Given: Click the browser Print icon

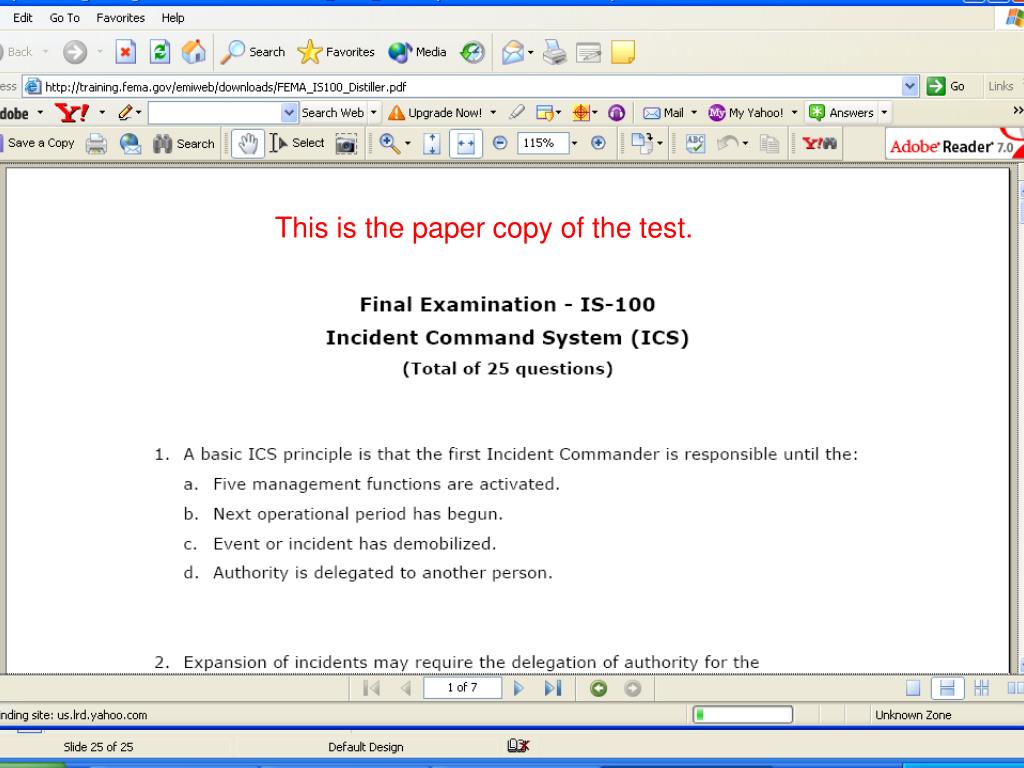Looking at the screenshot, I should pos(555,52).
